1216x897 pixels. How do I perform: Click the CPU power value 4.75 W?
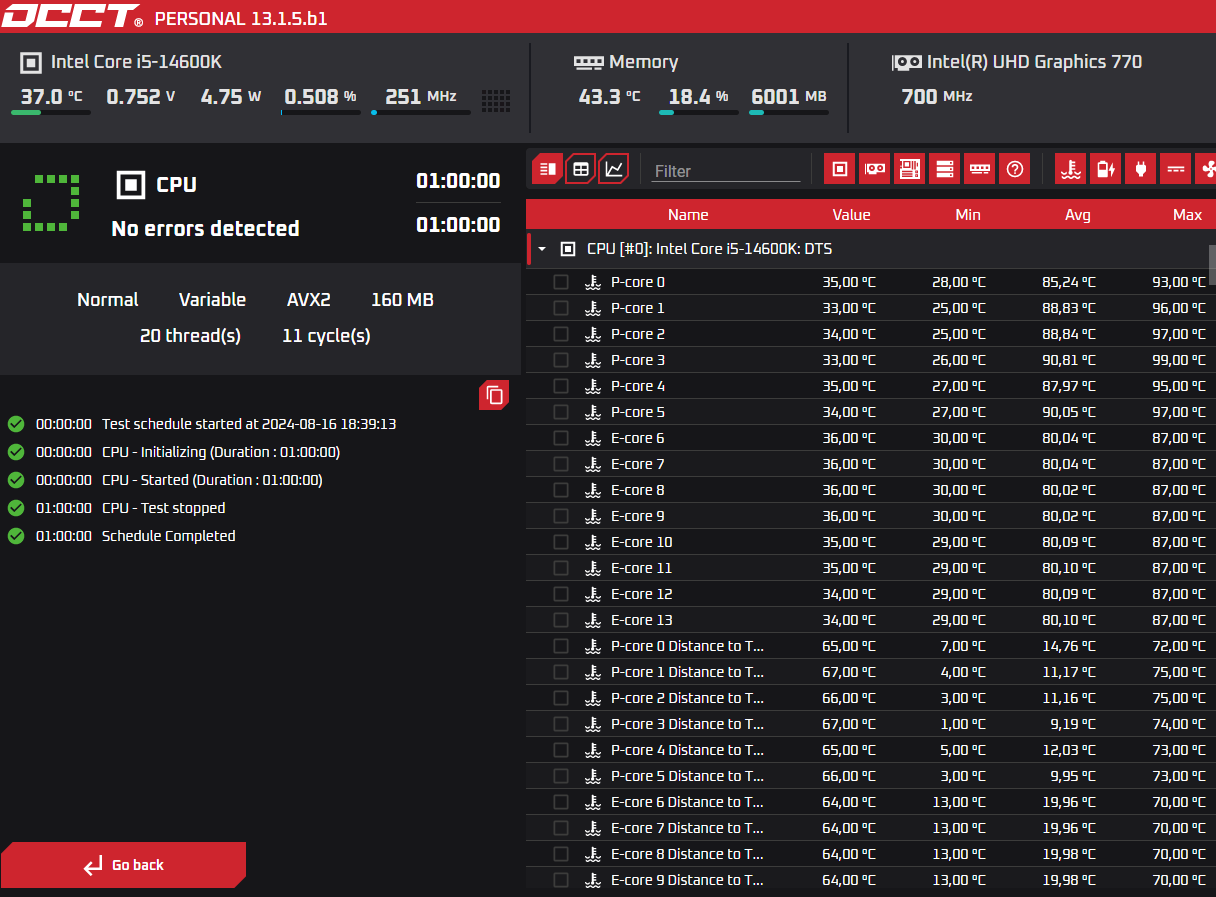[231, 97]
